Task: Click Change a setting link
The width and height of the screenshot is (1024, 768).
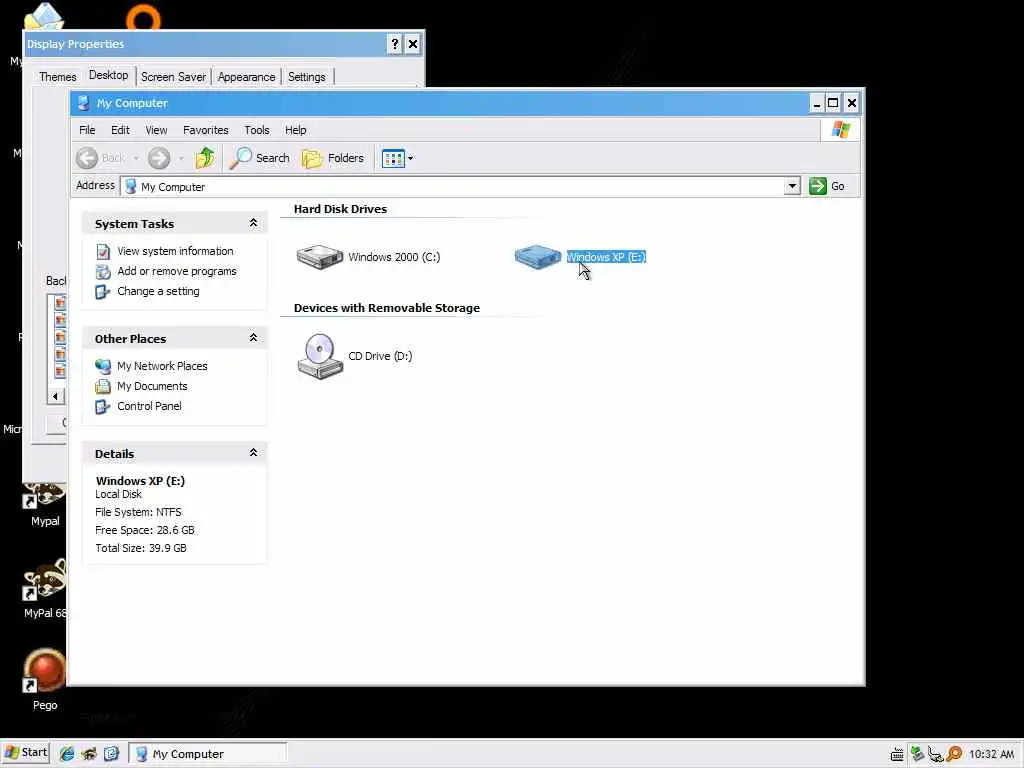Action: pyautogui.click(x=158, y=291)
